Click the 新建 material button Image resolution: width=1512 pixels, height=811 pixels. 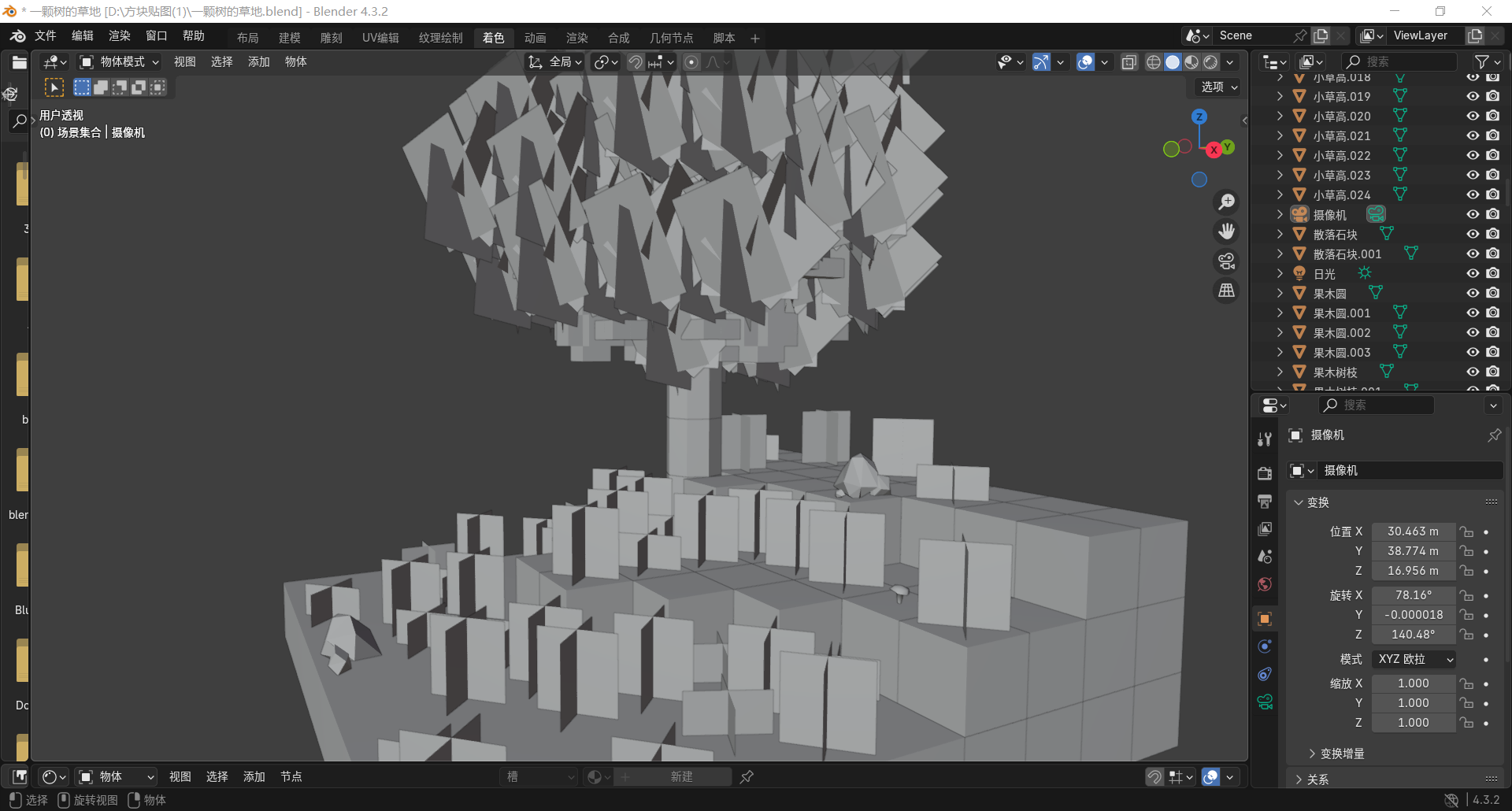pos(681,777)
